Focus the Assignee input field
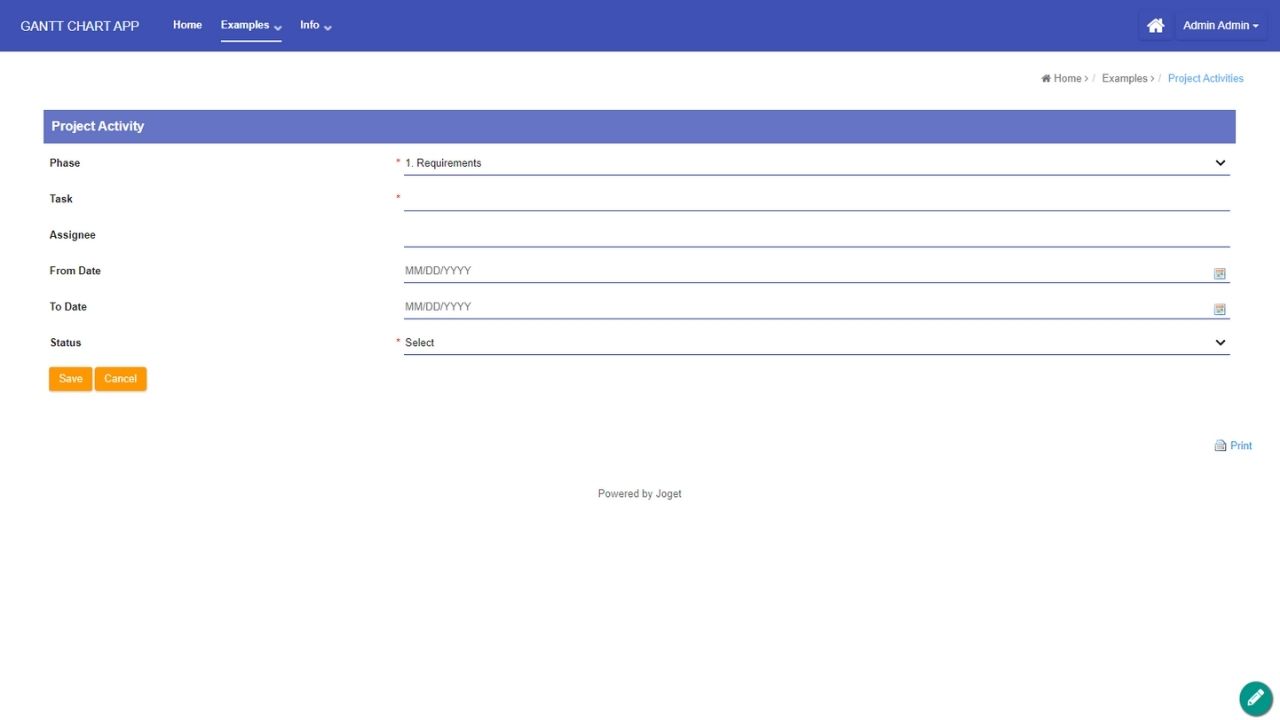Screen dimensions: 1280x720 coord(816,235)
